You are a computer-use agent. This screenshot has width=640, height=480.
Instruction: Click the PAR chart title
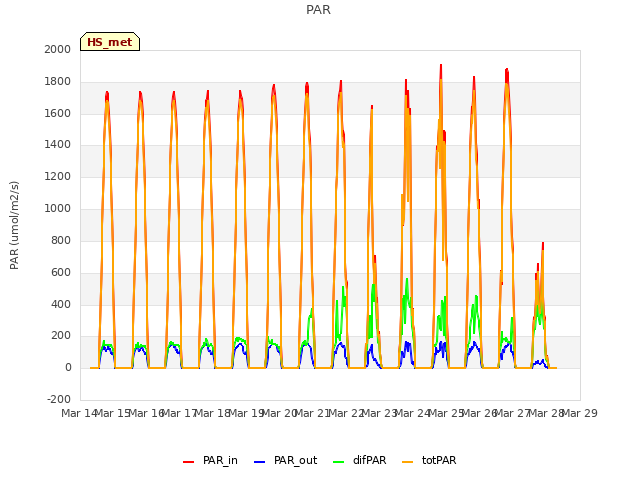point(318,10)
